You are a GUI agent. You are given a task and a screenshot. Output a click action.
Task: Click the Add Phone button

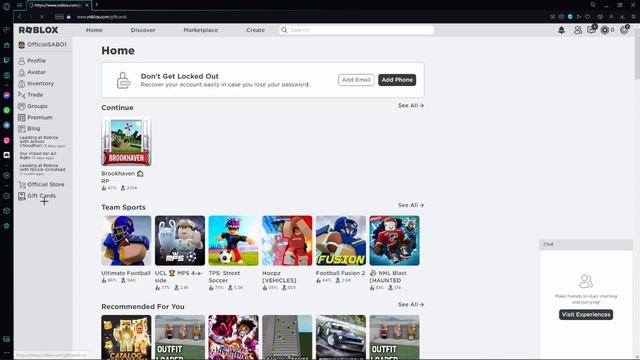(x=397, y=80)
